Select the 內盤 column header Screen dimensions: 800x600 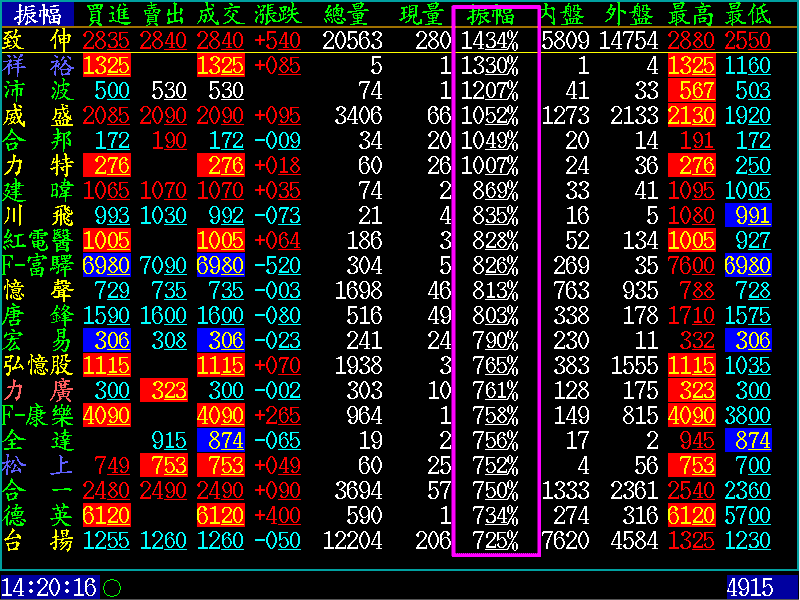pyautogui.click(x=563, y=14)
